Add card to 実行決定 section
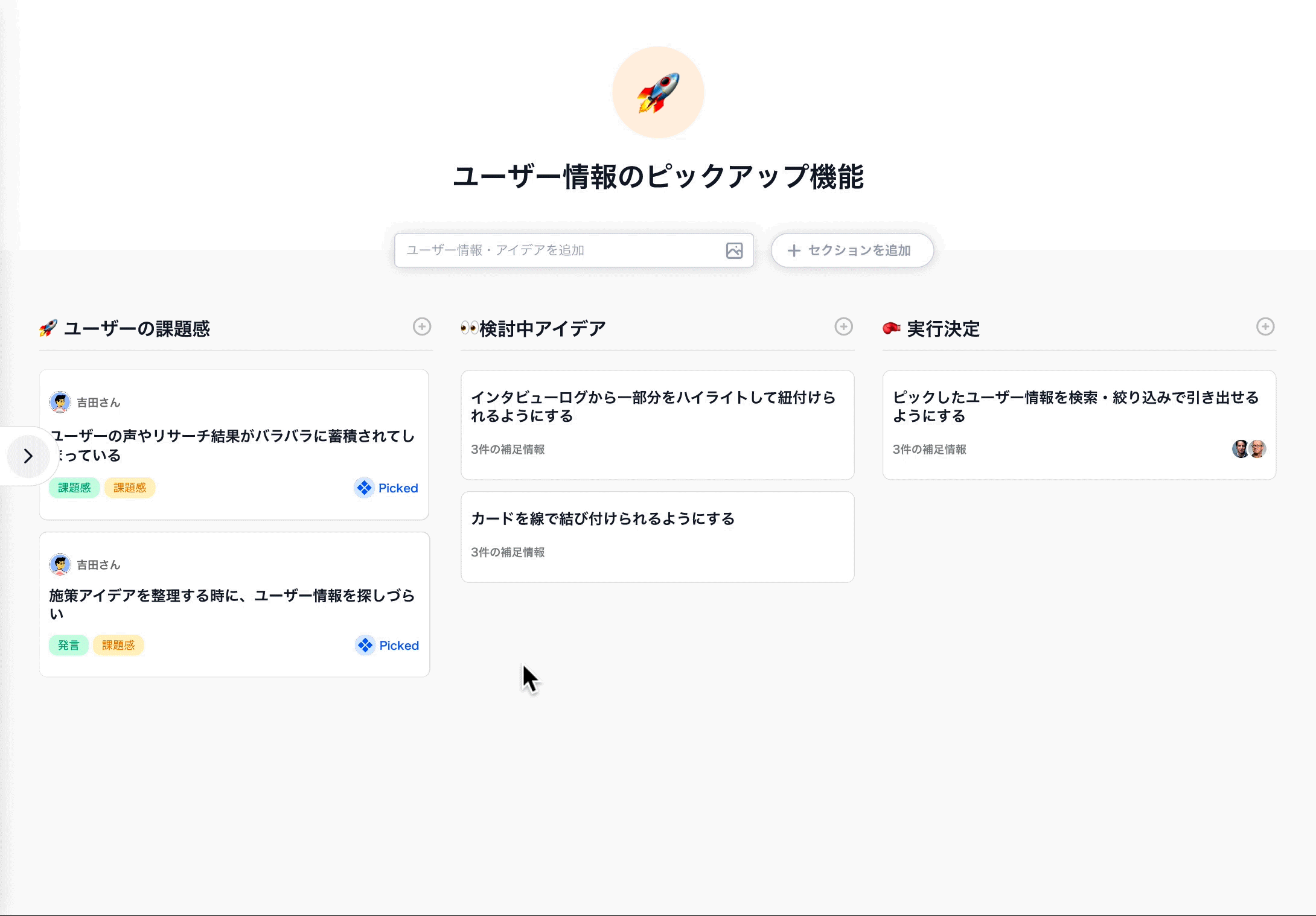This screenshot has height=916, width=1316. click(1265, 326)
